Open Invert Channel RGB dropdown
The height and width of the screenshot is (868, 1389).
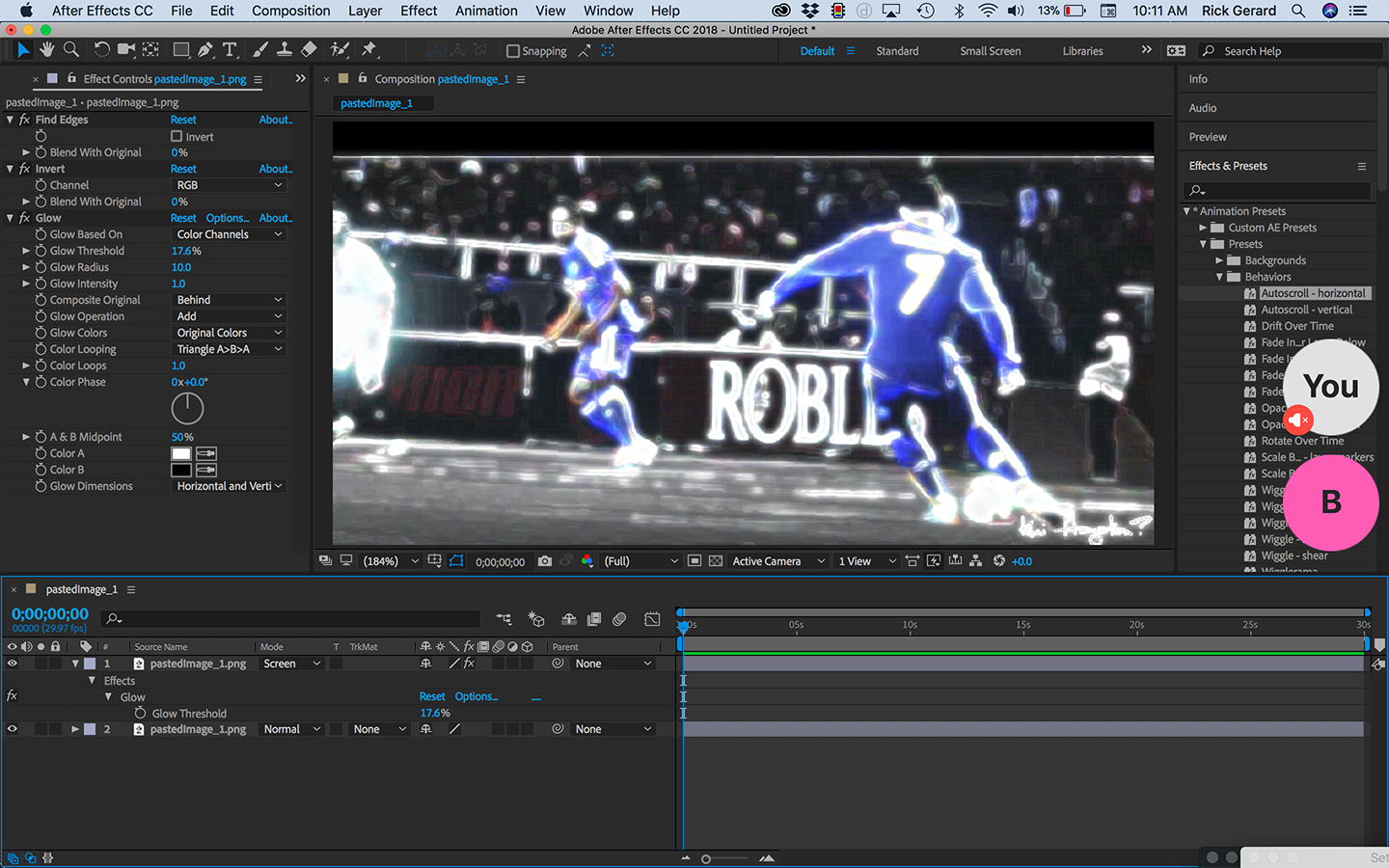tap(230, 185)
